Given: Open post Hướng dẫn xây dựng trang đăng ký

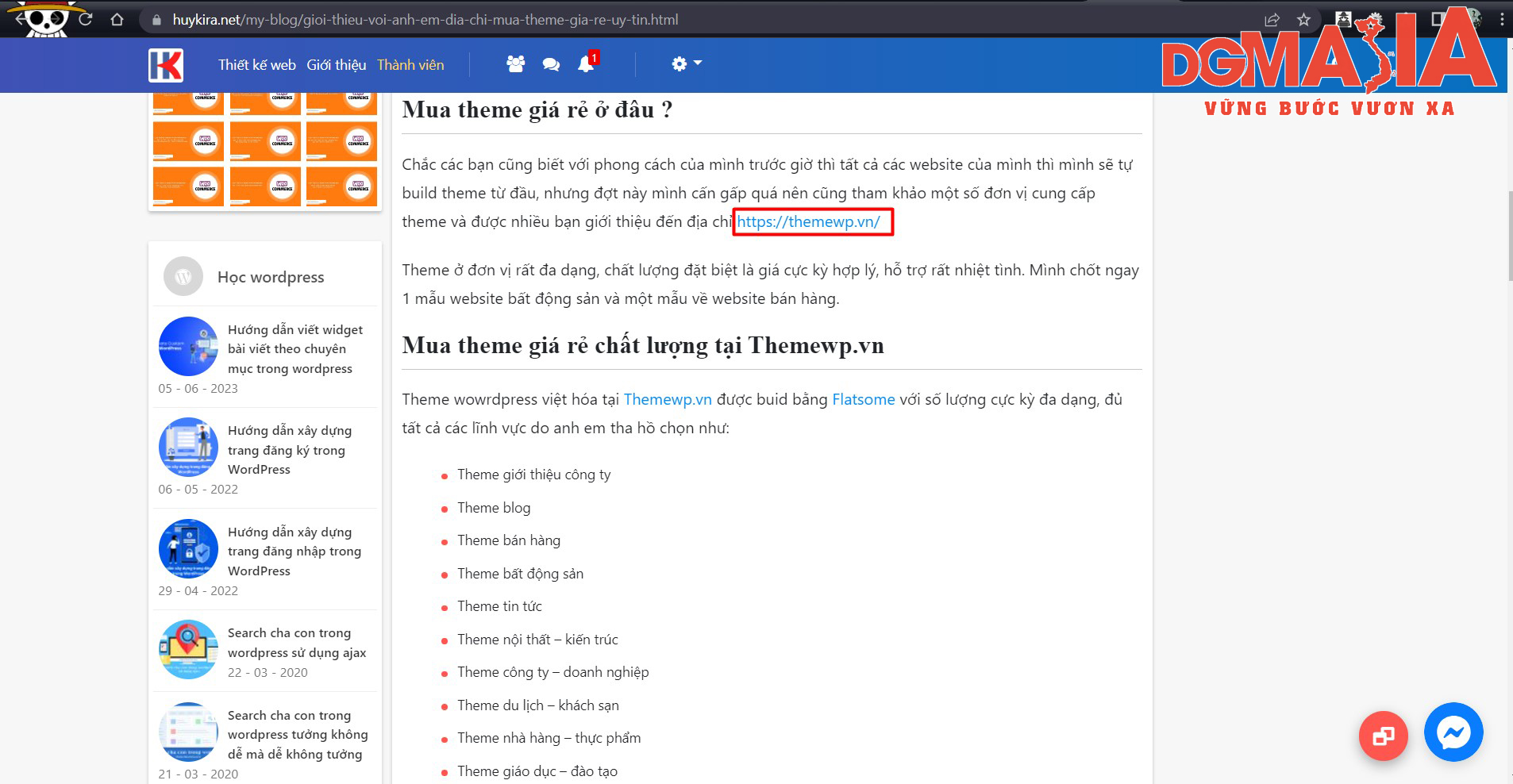Looking at the screenshot, I should click(290, 450).
